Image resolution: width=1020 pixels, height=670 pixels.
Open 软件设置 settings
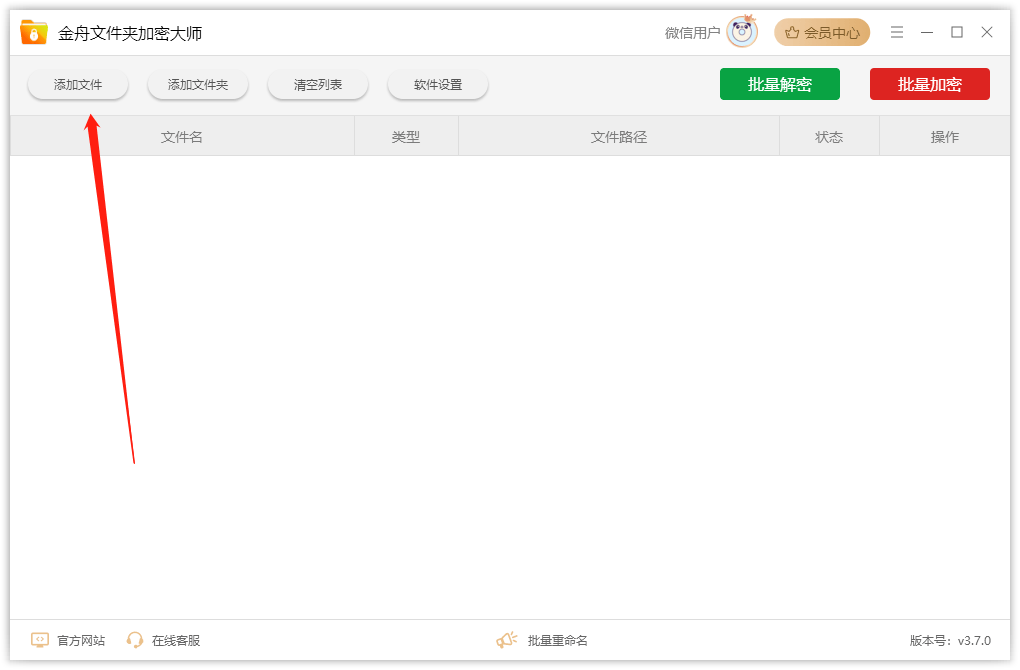coord(438,85)
